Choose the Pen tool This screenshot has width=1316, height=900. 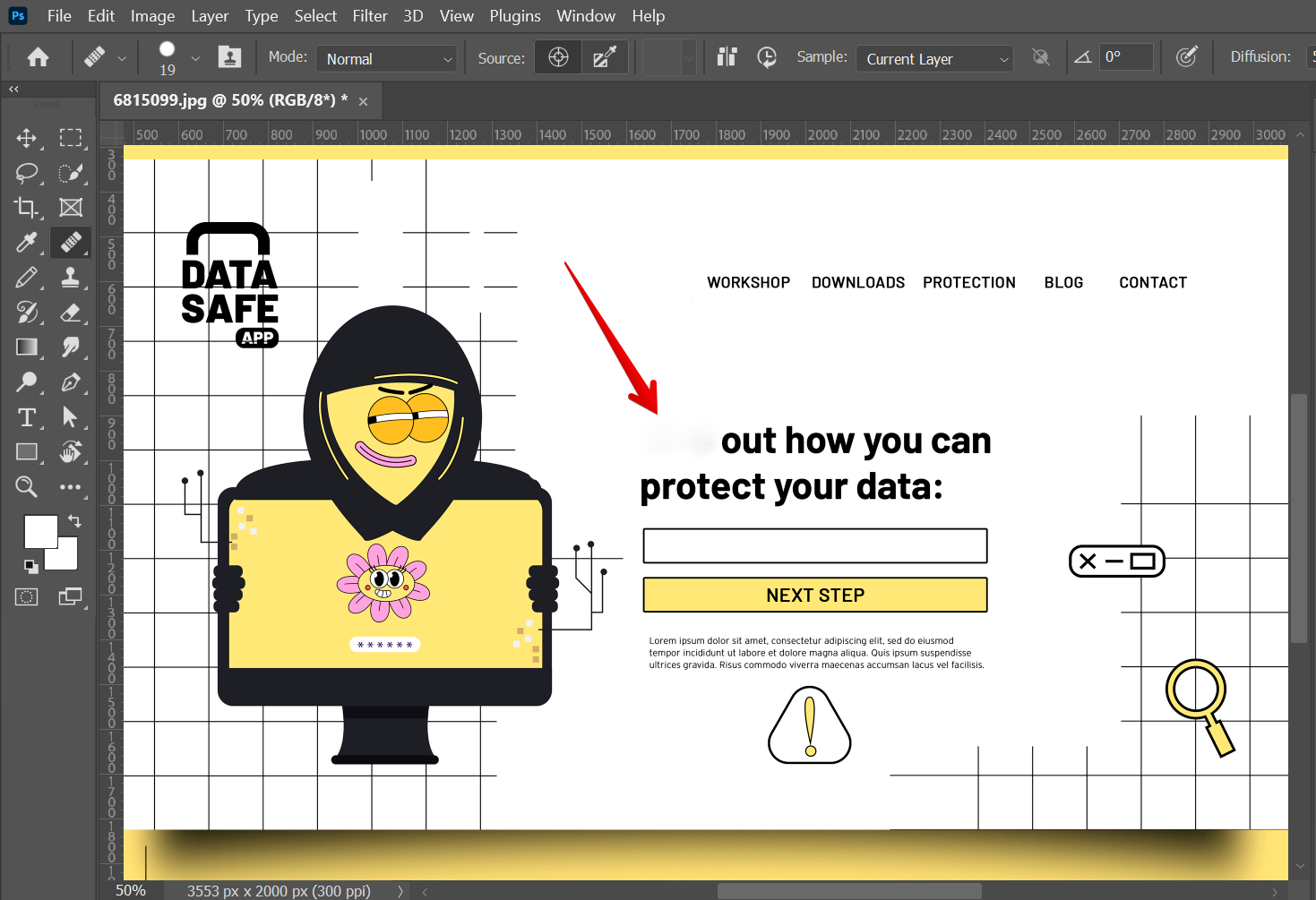71,382
